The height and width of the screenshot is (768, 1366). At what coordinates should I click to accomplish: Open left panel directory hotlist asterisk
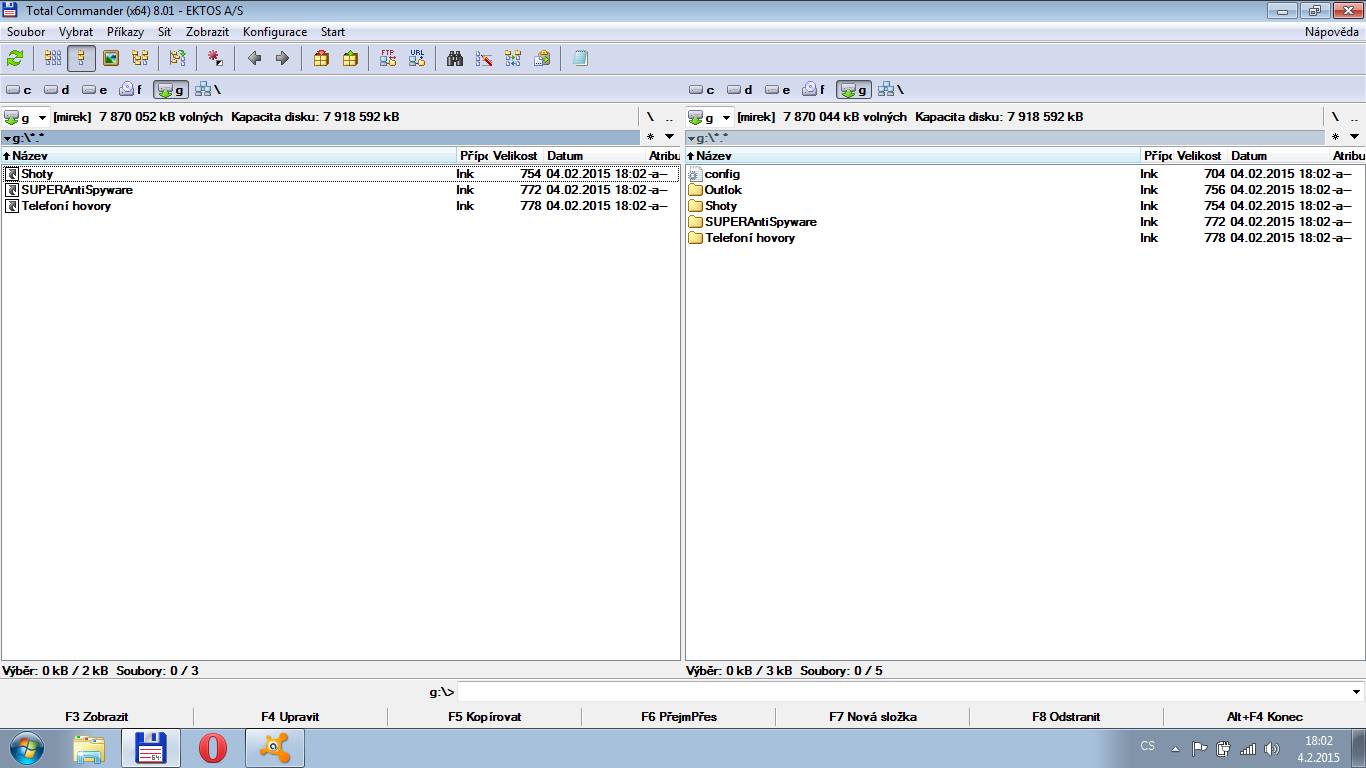pos(650,137)
